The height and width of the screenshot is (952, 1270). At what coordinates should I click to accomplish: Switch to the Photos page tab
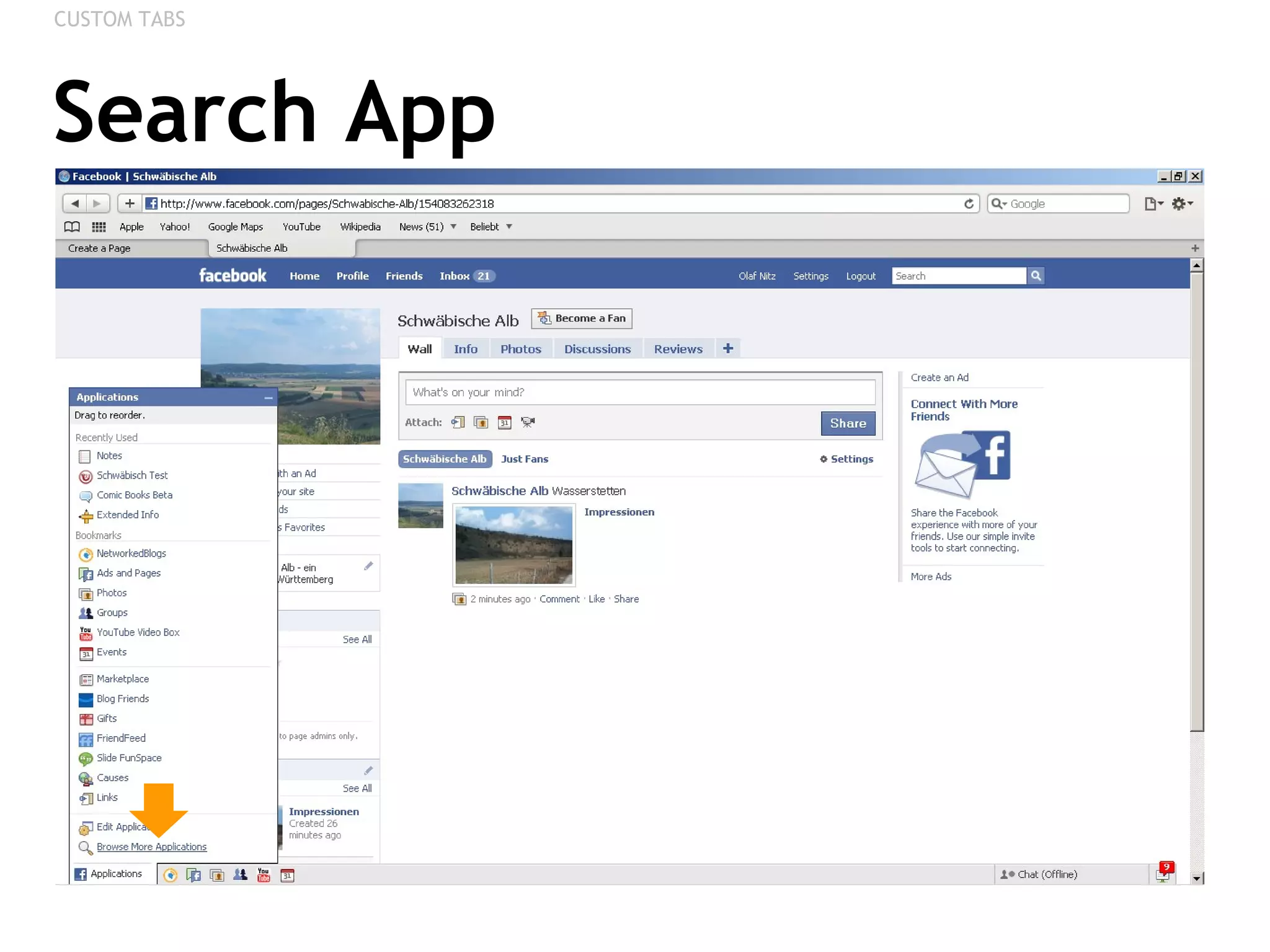pos(521,350)
